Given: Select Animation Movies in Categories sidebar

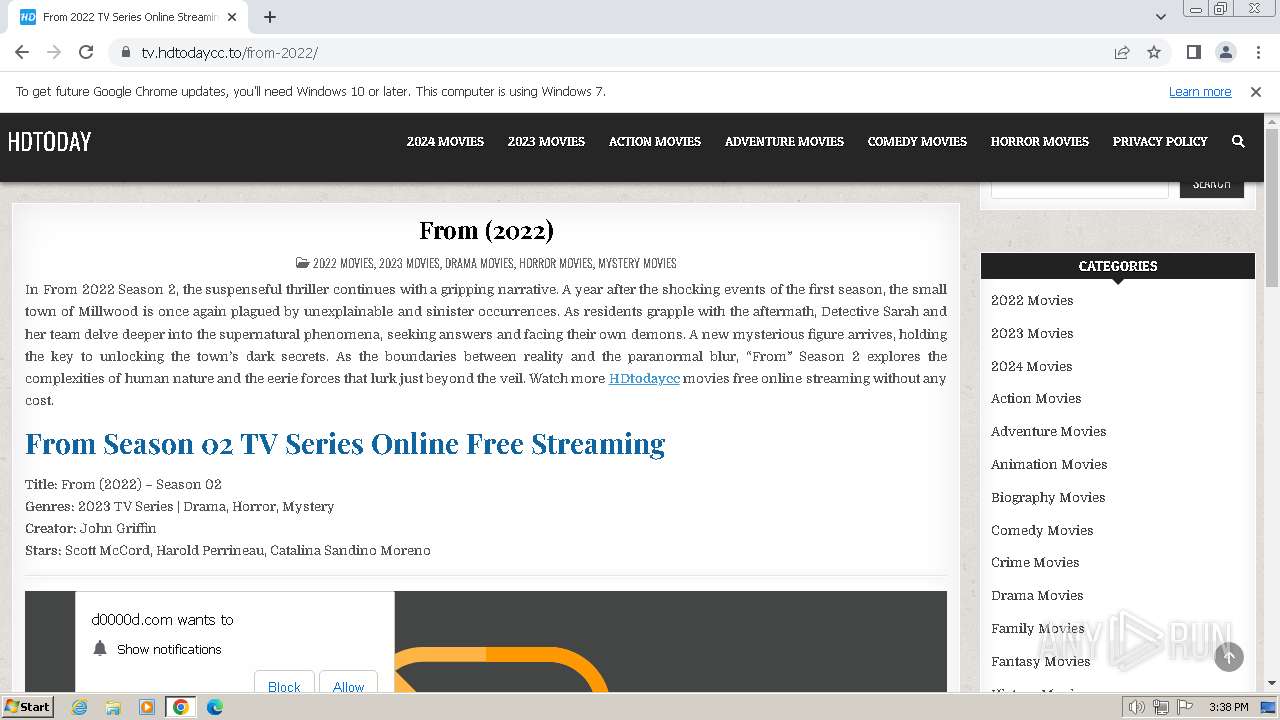Looking at the screenshot, I should point(1049,464).
